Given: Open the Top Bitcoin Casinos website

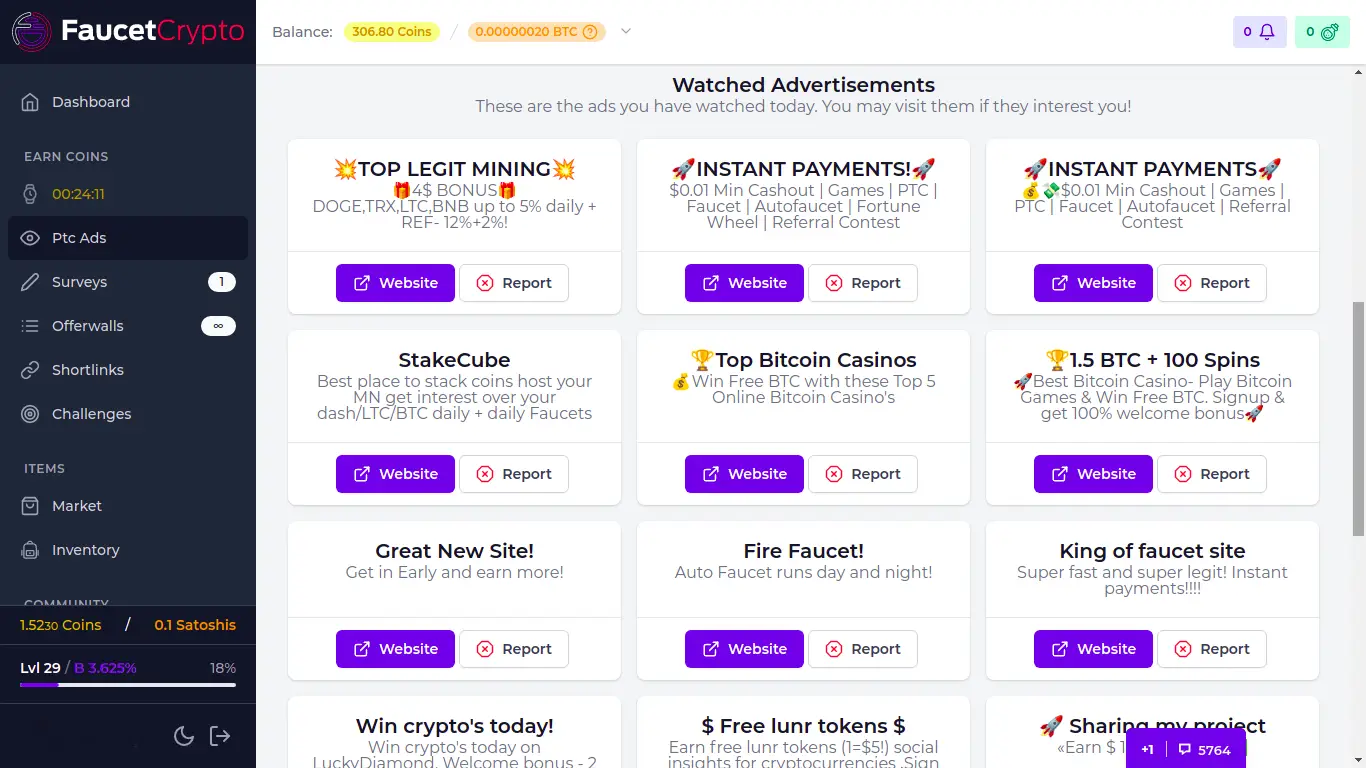Looking at the screenshot, I should (x=744, y=473).
